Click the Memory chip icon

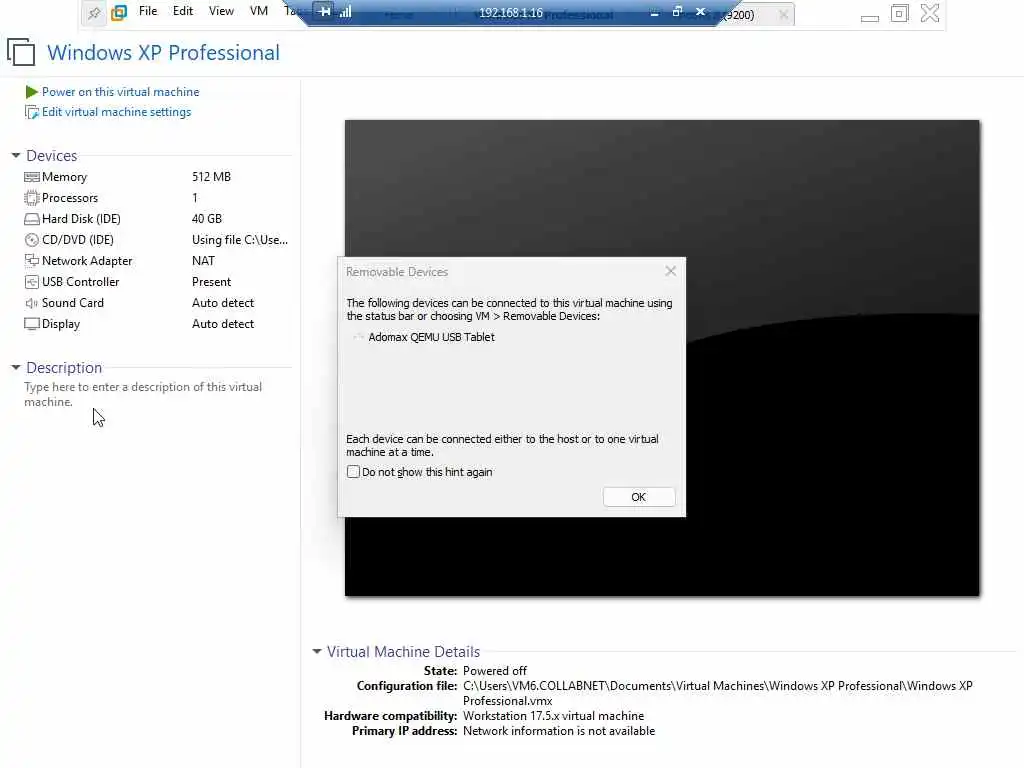click(31, 177)
